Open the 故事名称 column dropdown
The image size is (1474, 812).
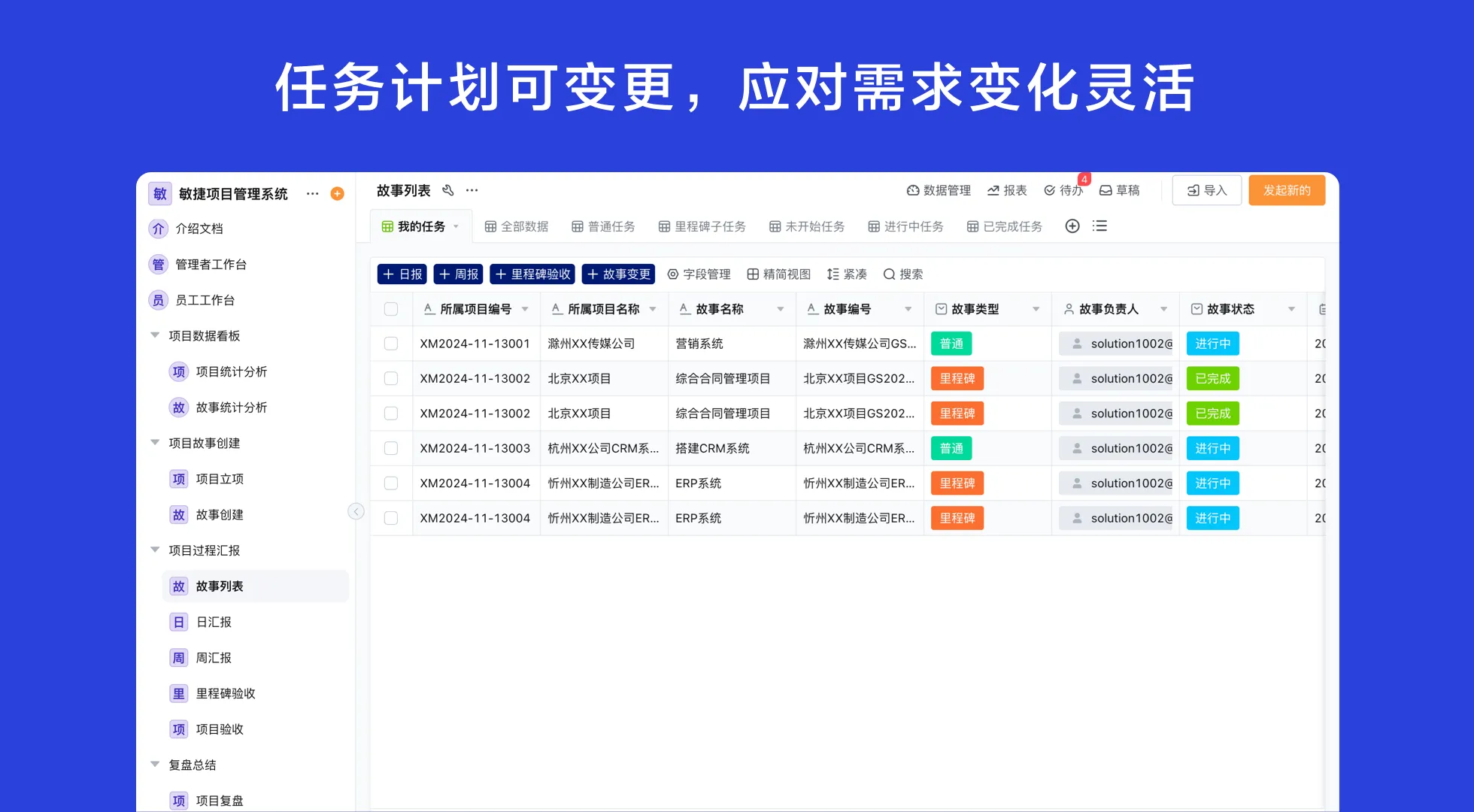pos(781,308)
